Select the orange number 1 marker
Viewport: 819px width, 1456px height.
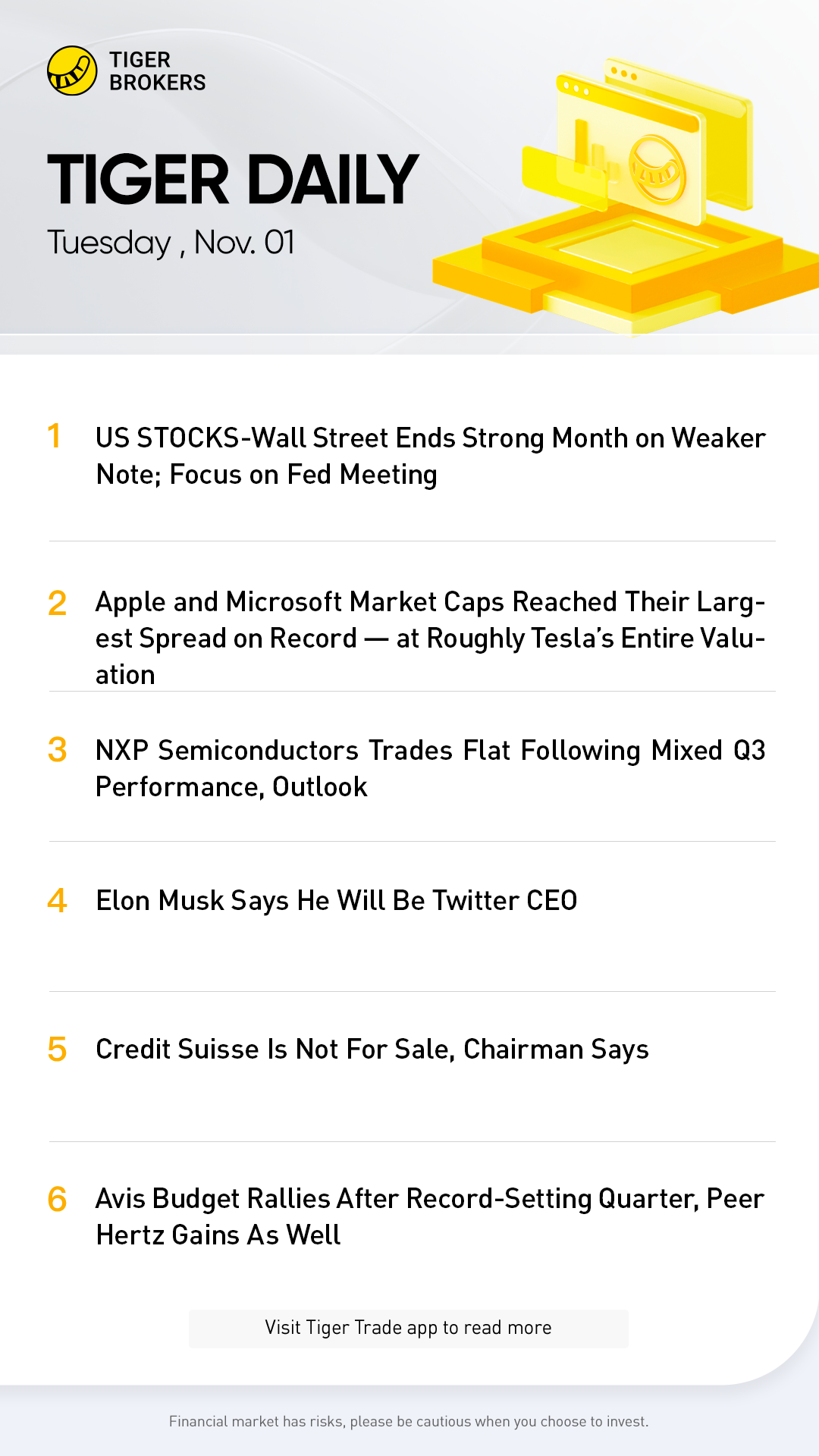point(55,437)
